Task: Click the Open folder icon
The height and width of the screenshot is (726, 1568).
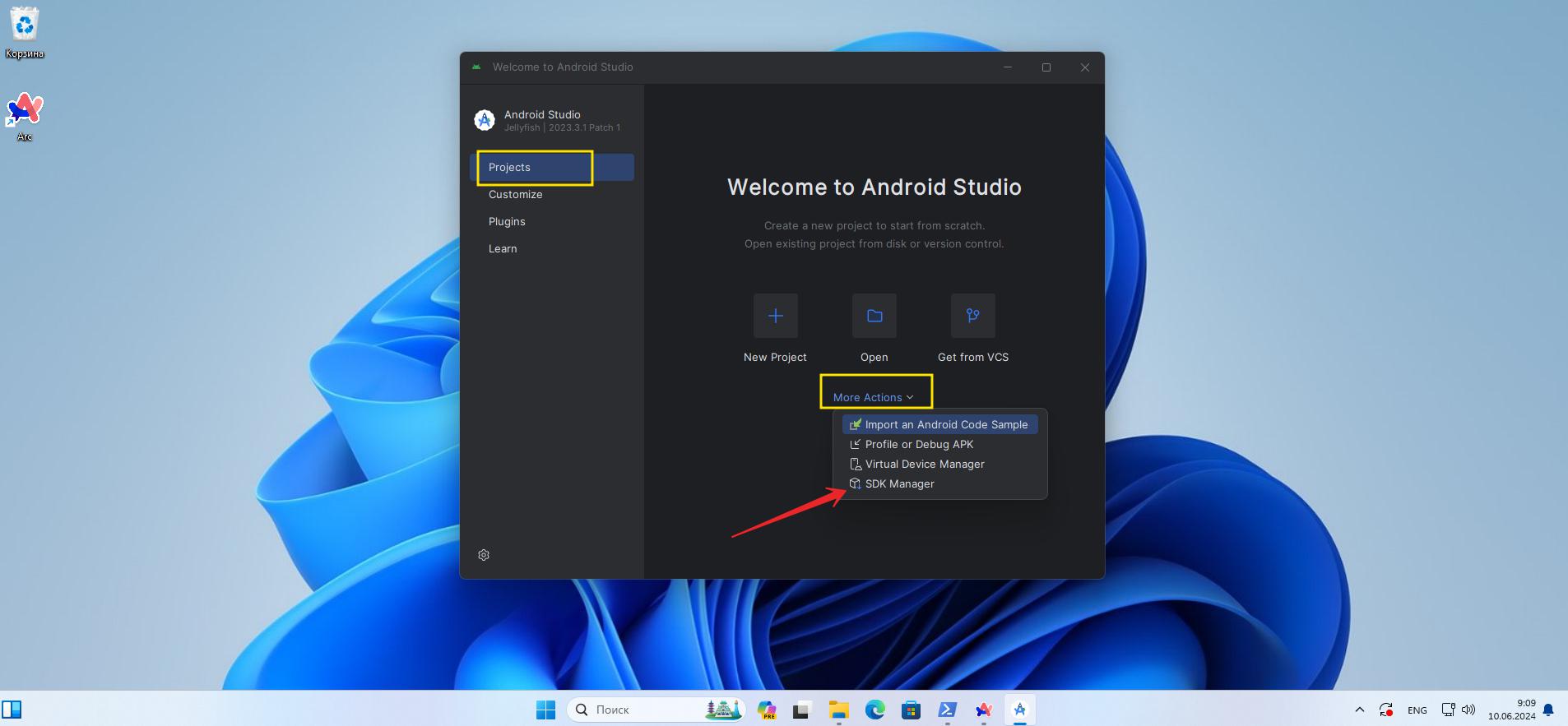Action: [x=874, y=316]
